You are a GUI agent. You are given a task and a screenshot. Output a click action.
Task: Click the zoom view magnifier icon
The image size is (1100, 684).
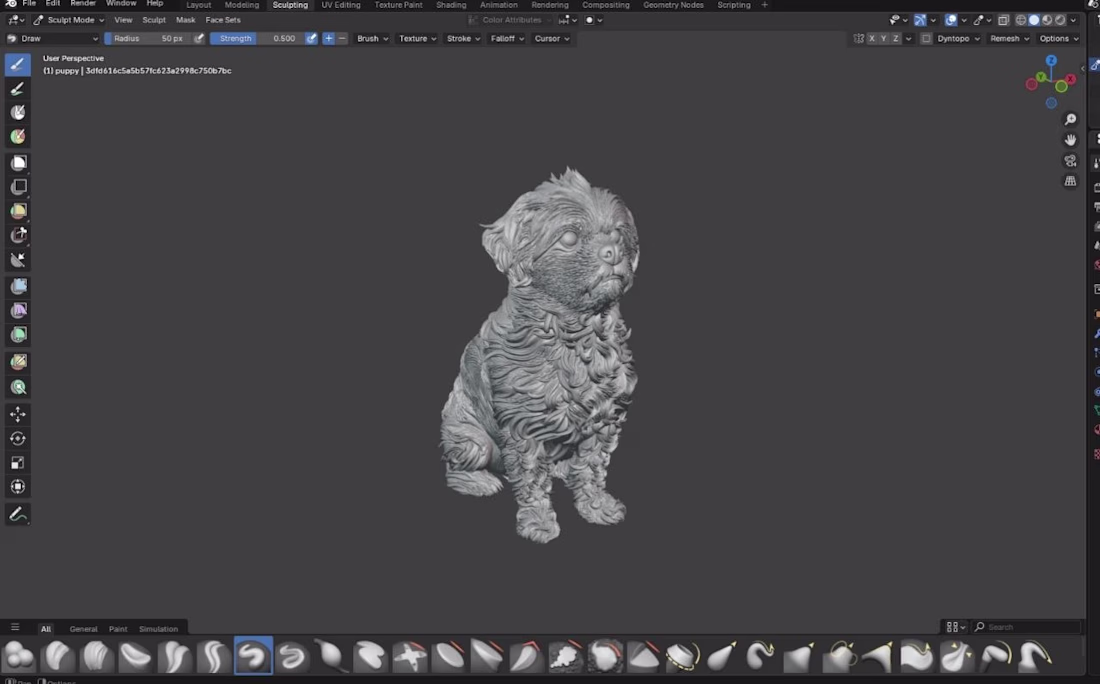(1070, 119)
